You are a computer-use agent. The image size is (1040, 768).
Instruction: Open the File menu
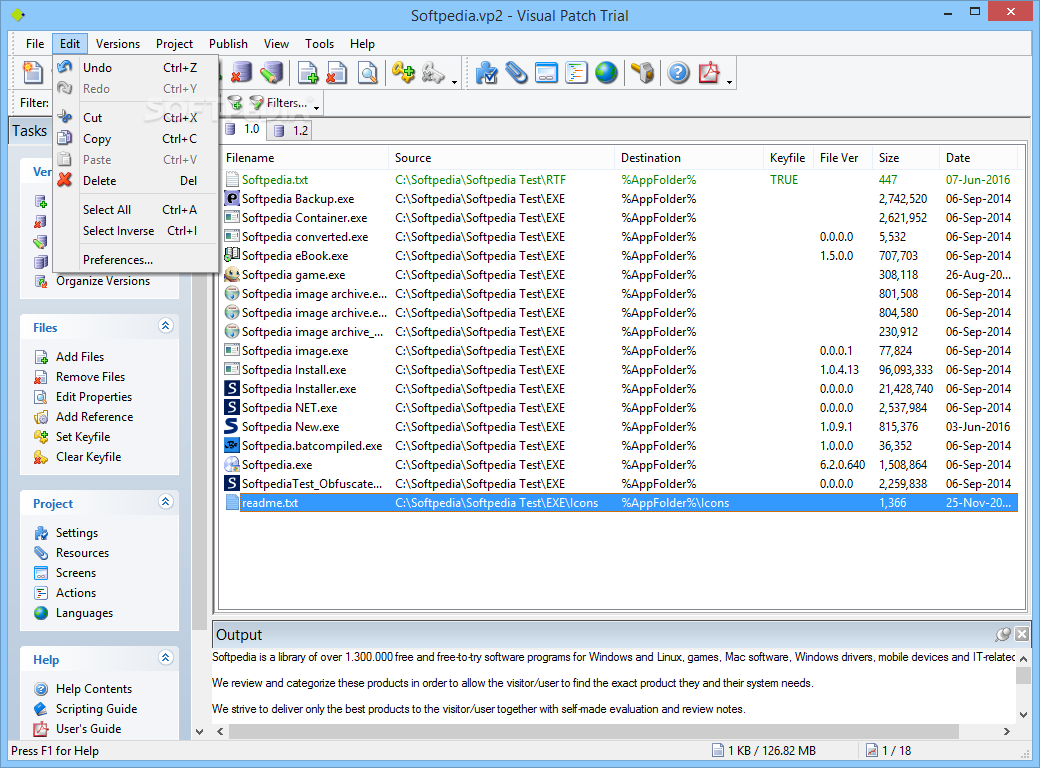(35, 44)
